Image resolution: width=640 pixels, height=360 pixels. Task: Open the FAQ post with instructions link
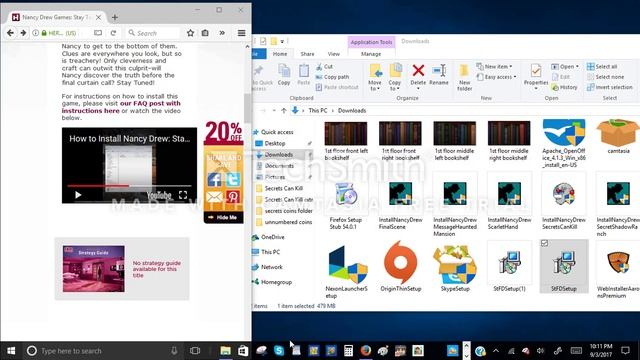pyautogui.click(x=121, y=107)
